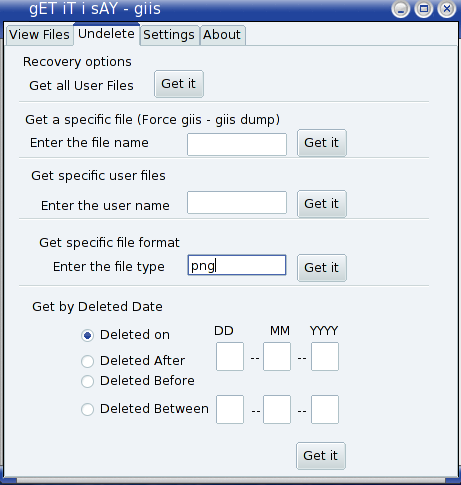Click the year field in Deleted Between row

coord(325,409)
